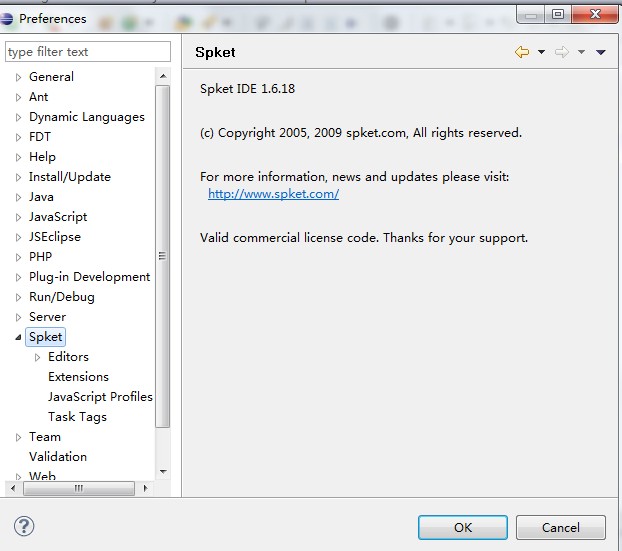Click the help question mark icon

coord(24,526)
